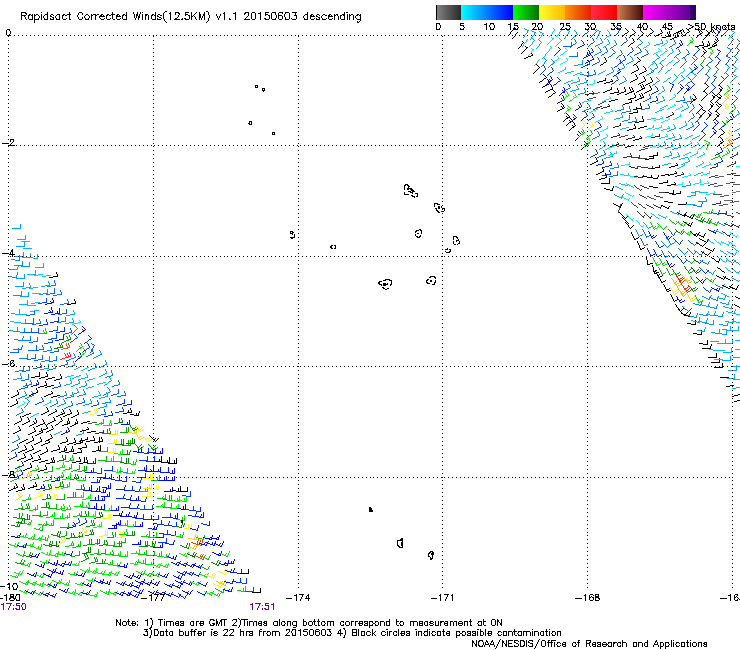This screenshot has height=650, width=740.
Task: Click the latitude axis label '-2'
Action: (8, 143)
